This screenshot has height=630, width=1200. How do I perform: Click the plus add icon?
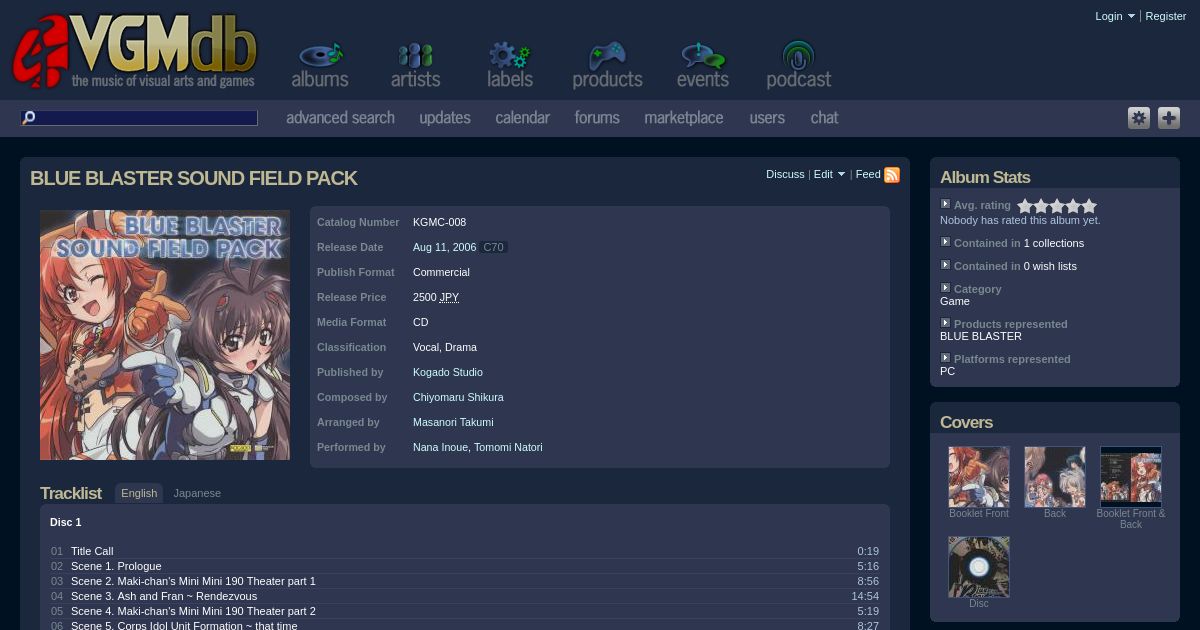[x=1169, y=118]
